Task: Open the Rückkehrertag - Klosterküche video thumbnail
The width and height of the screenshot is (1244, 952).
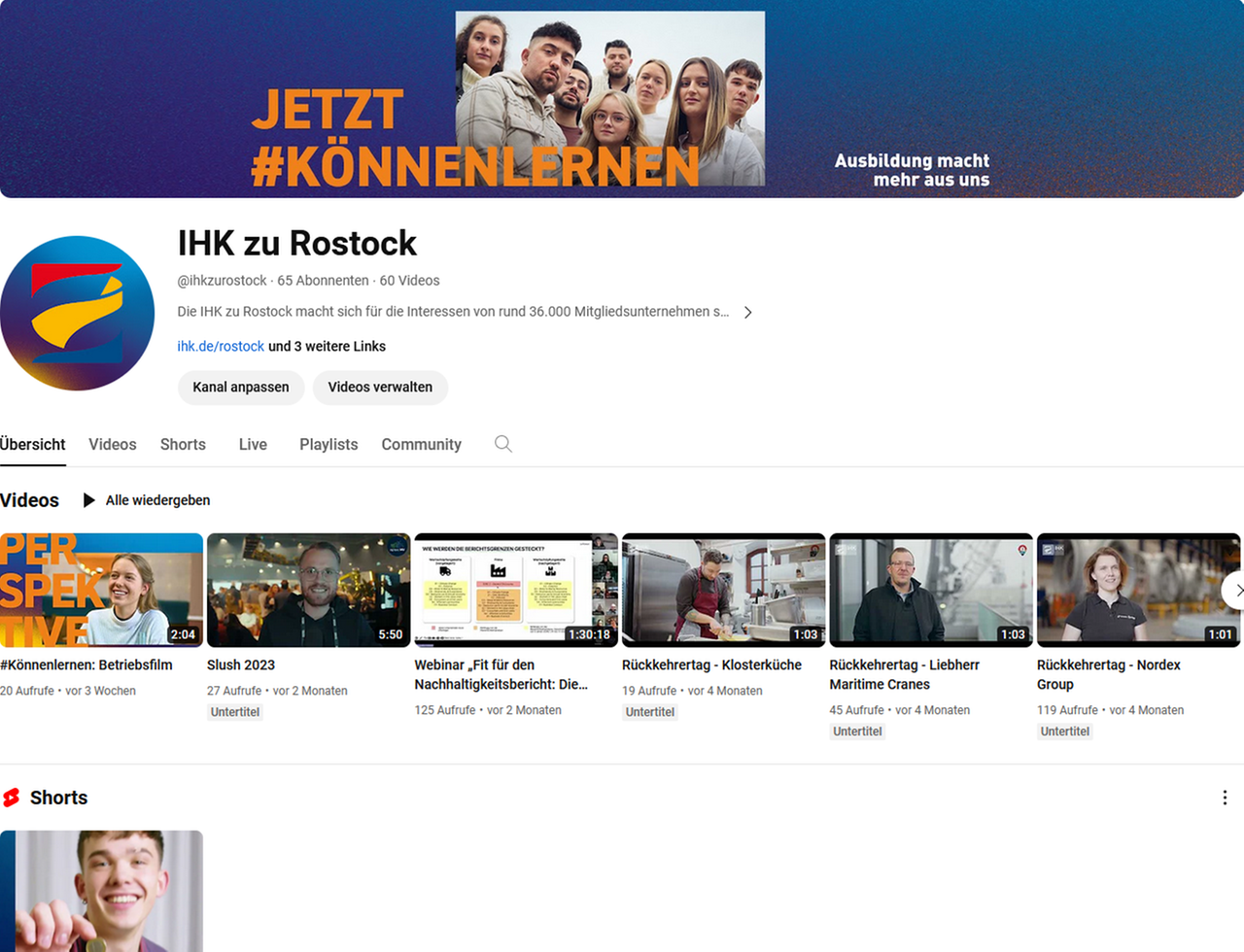Action: pyautogui.click(x=723, y=590)
